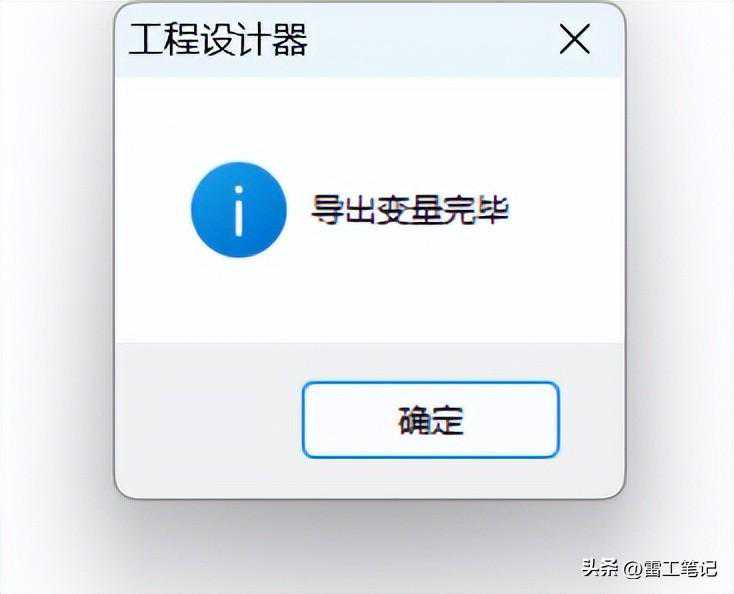This screenshot has width=734, height=594.
Task: Close the 工程设计器 dialog with X
Action: click(574, 39)
